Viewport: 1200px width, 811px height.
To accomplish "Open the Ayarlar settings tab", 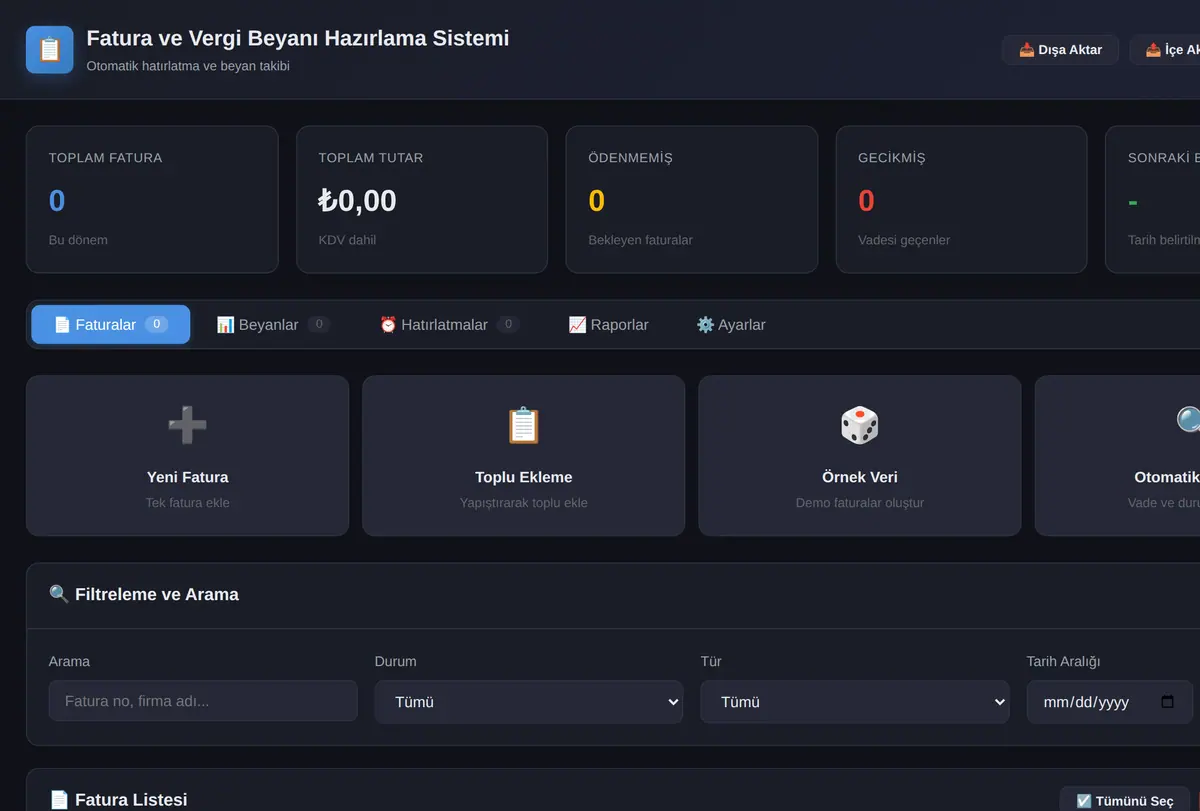I will 731,324.
